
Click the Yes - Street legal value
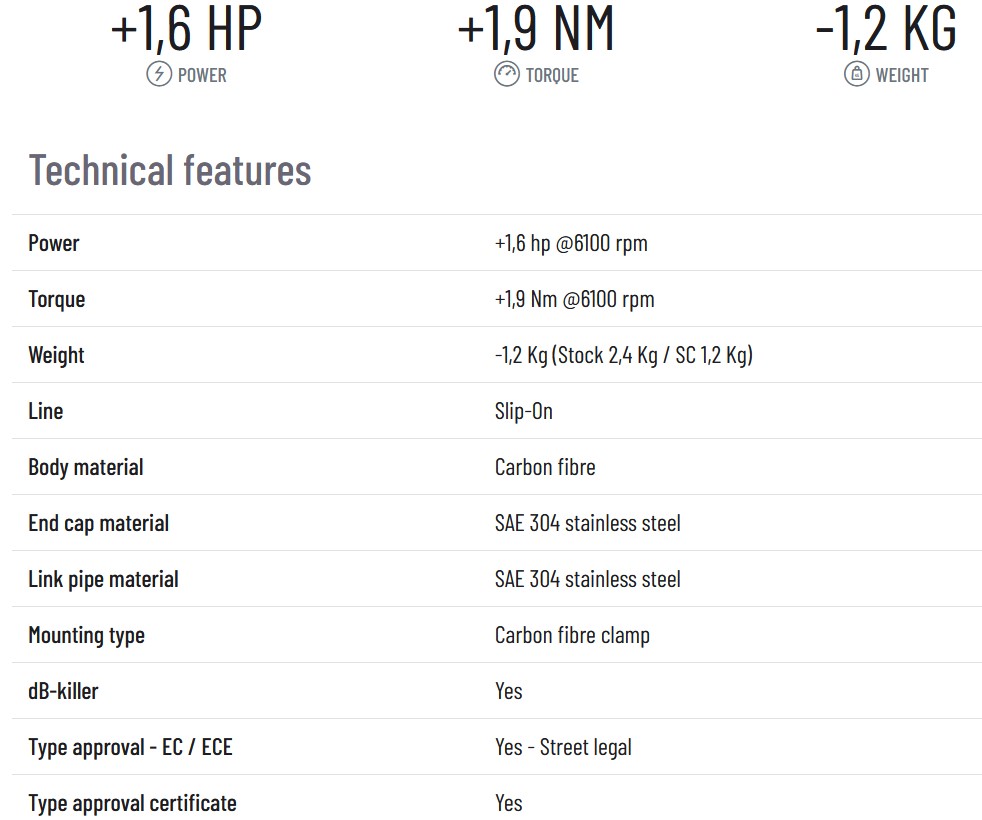pyautogui.click(x=563, y=747)
